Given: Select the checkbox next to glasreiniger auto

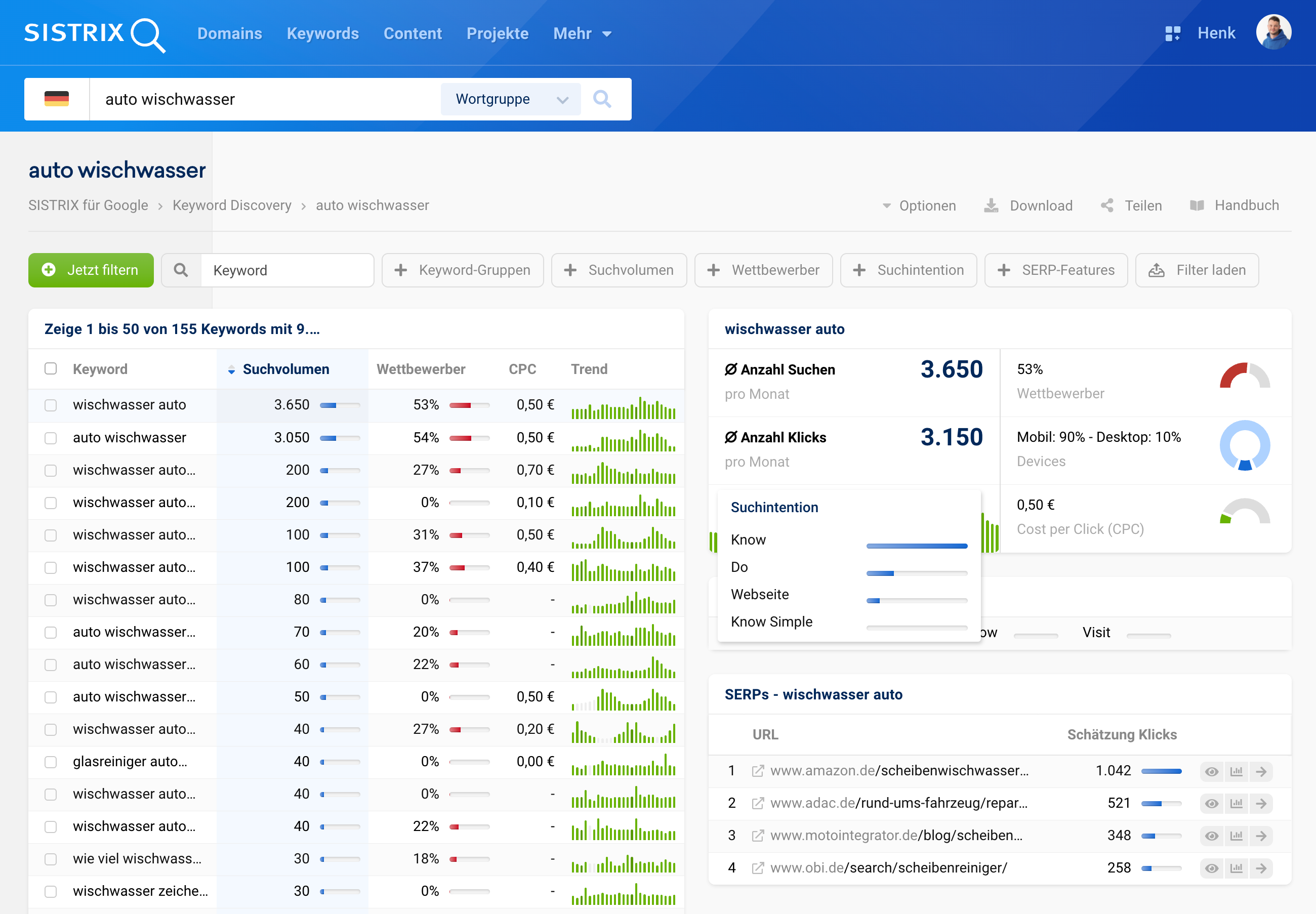Looking at the screenshot, I should click(x=51, y=762).
